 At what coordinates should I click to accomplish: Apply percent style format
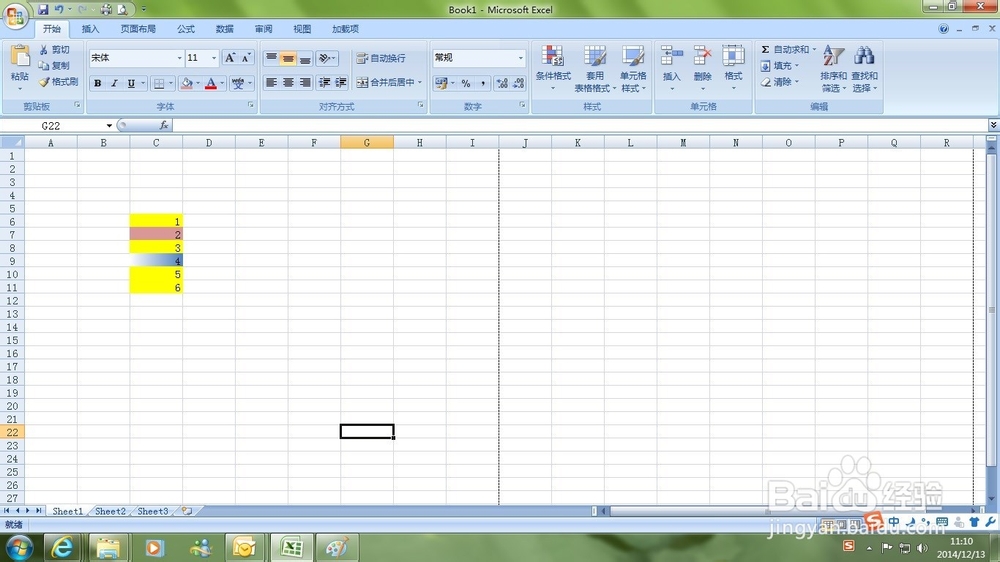[x=466, y=84]
